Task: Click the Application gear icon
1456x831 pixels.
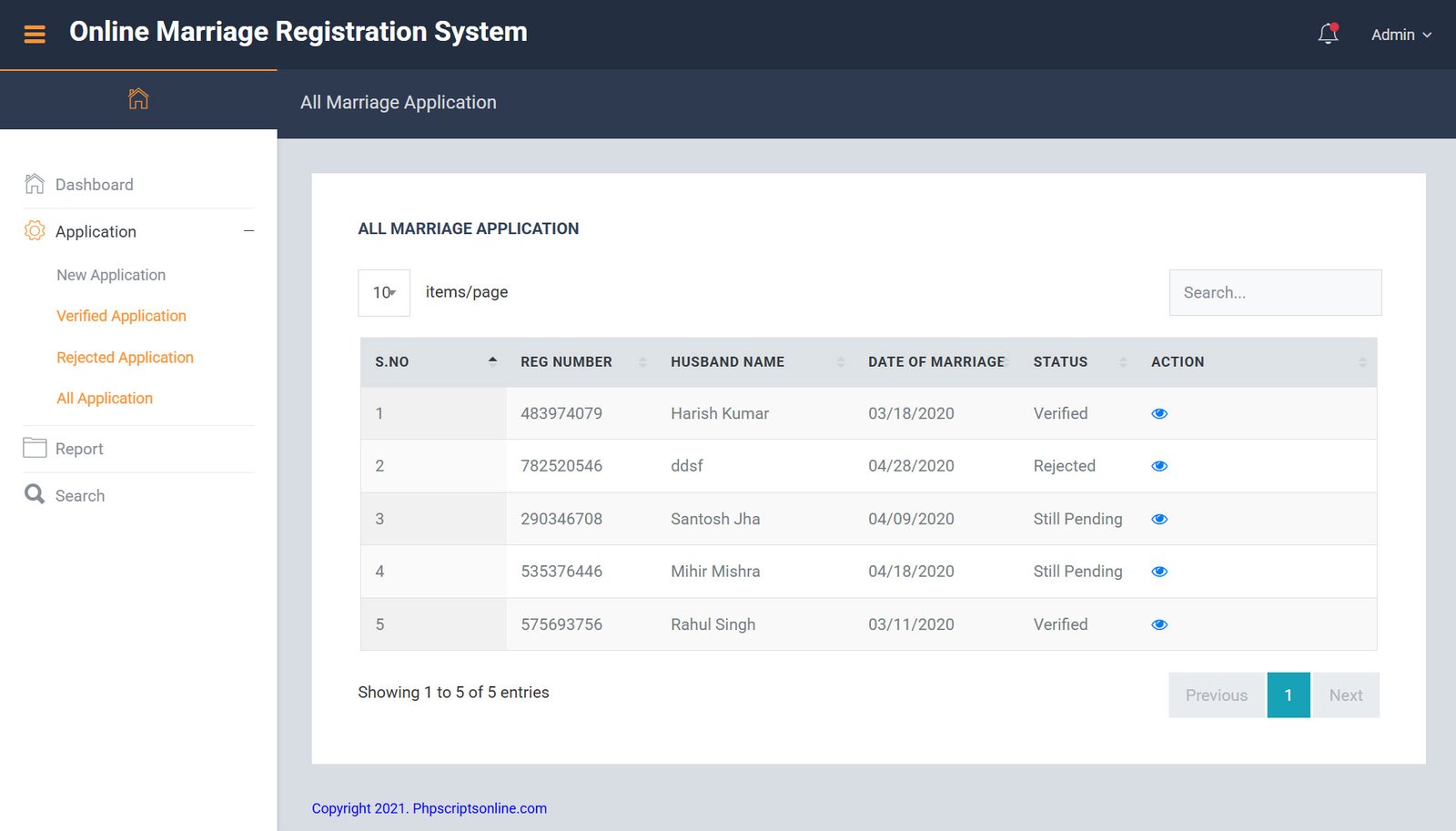Action: 34,230
